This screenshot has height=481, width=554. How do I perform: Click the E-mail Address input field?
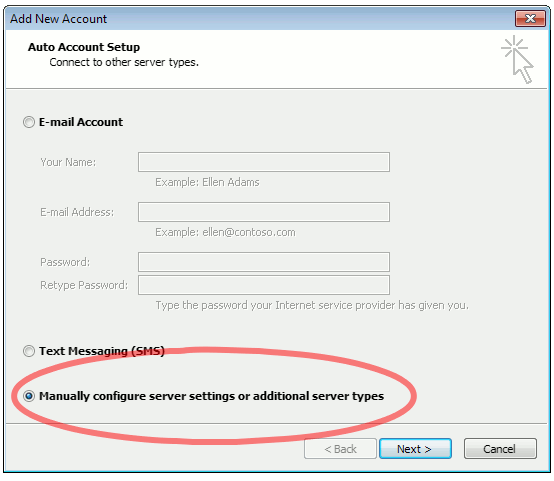click(264, 212)
